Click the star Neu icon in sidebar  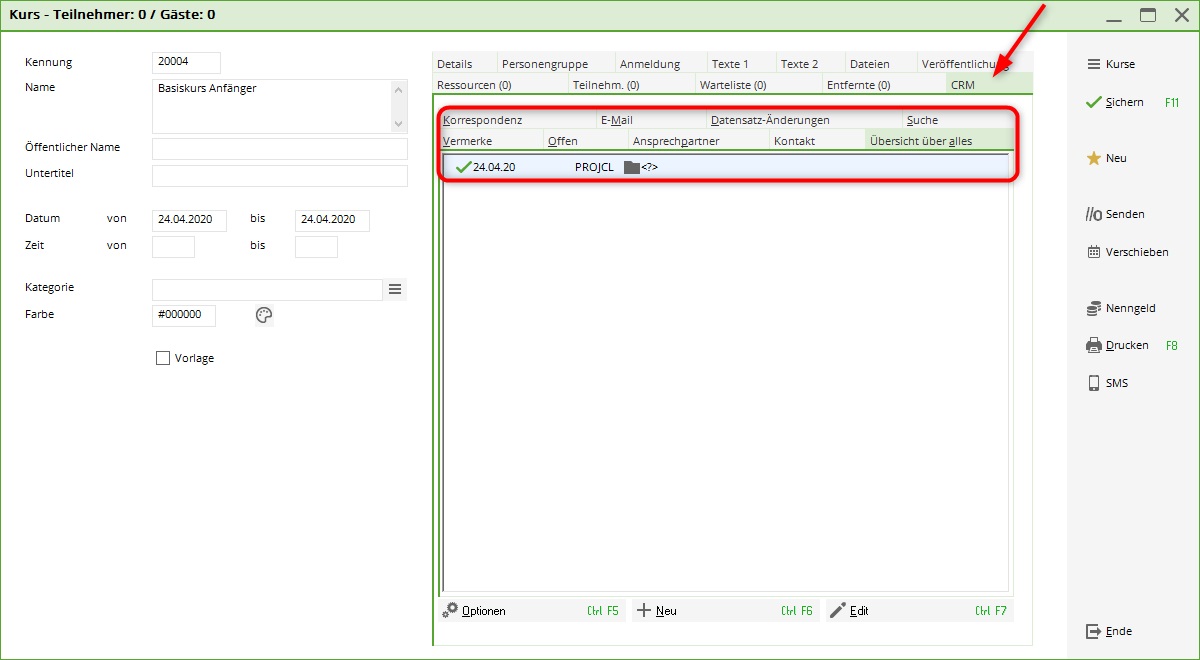(1093, 158)
